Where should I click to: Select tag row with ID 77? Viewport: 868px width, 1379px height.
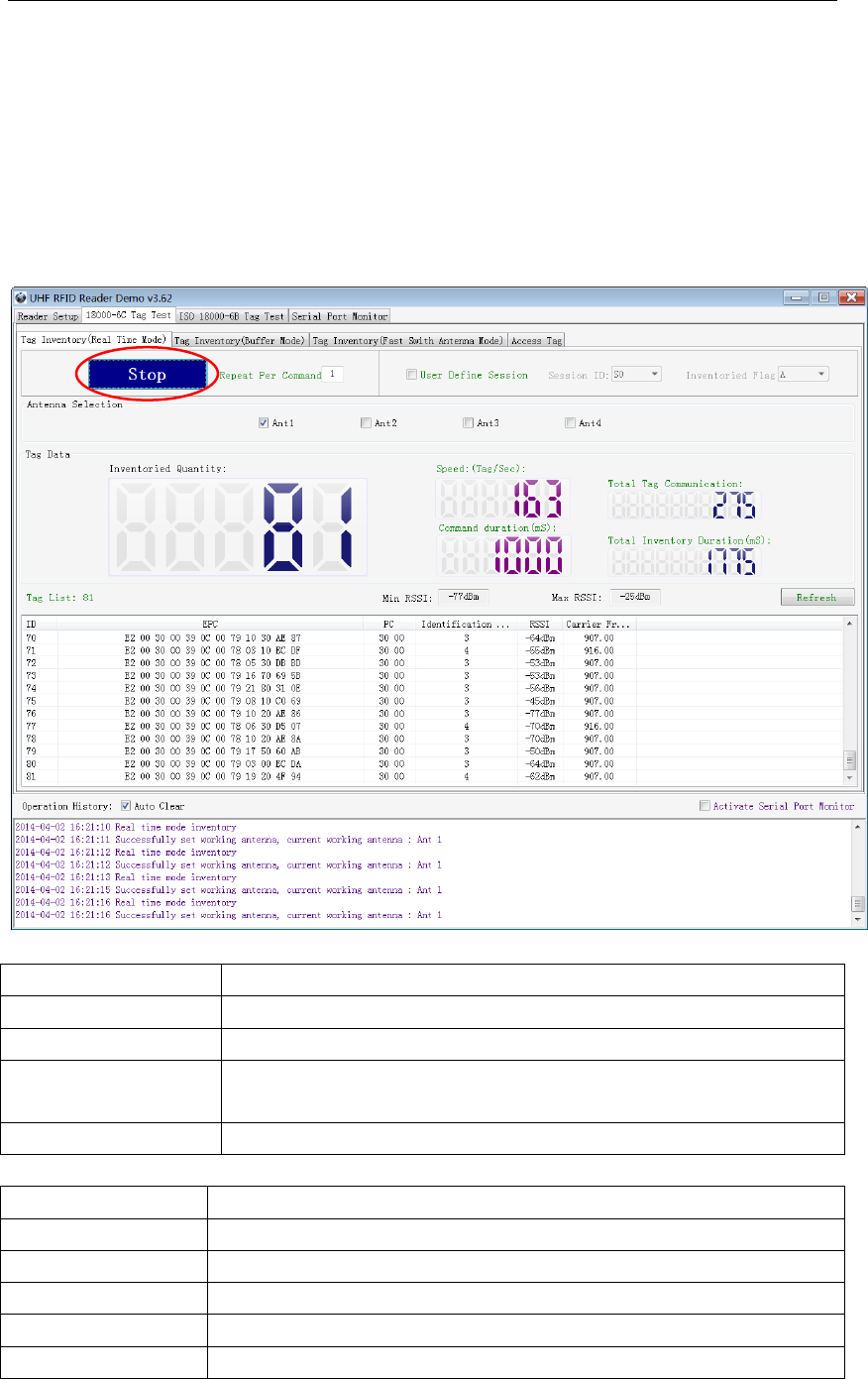click(432, 727)
